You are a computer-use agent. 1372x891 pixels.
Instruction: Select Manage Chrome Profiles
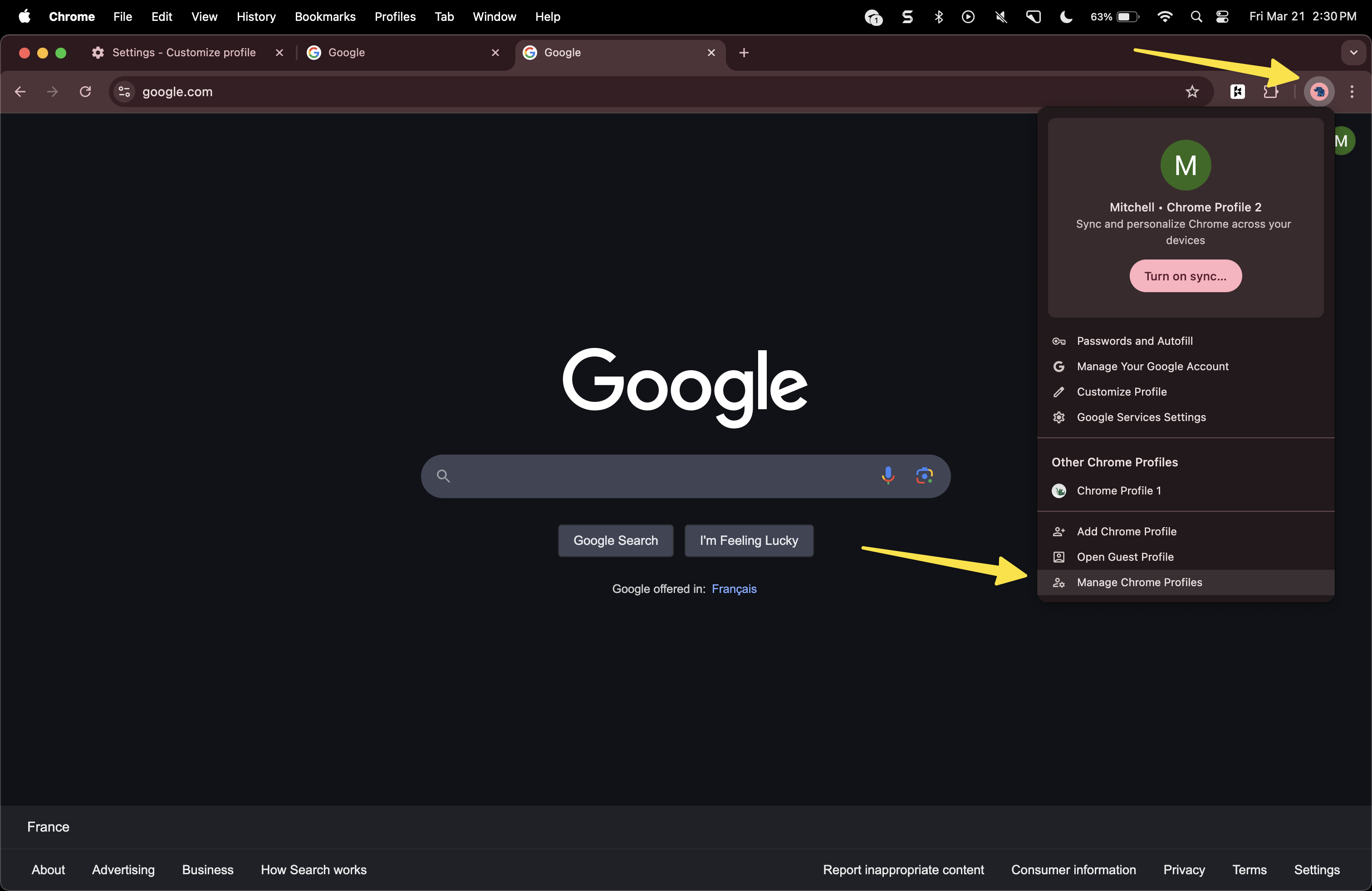1185,582
